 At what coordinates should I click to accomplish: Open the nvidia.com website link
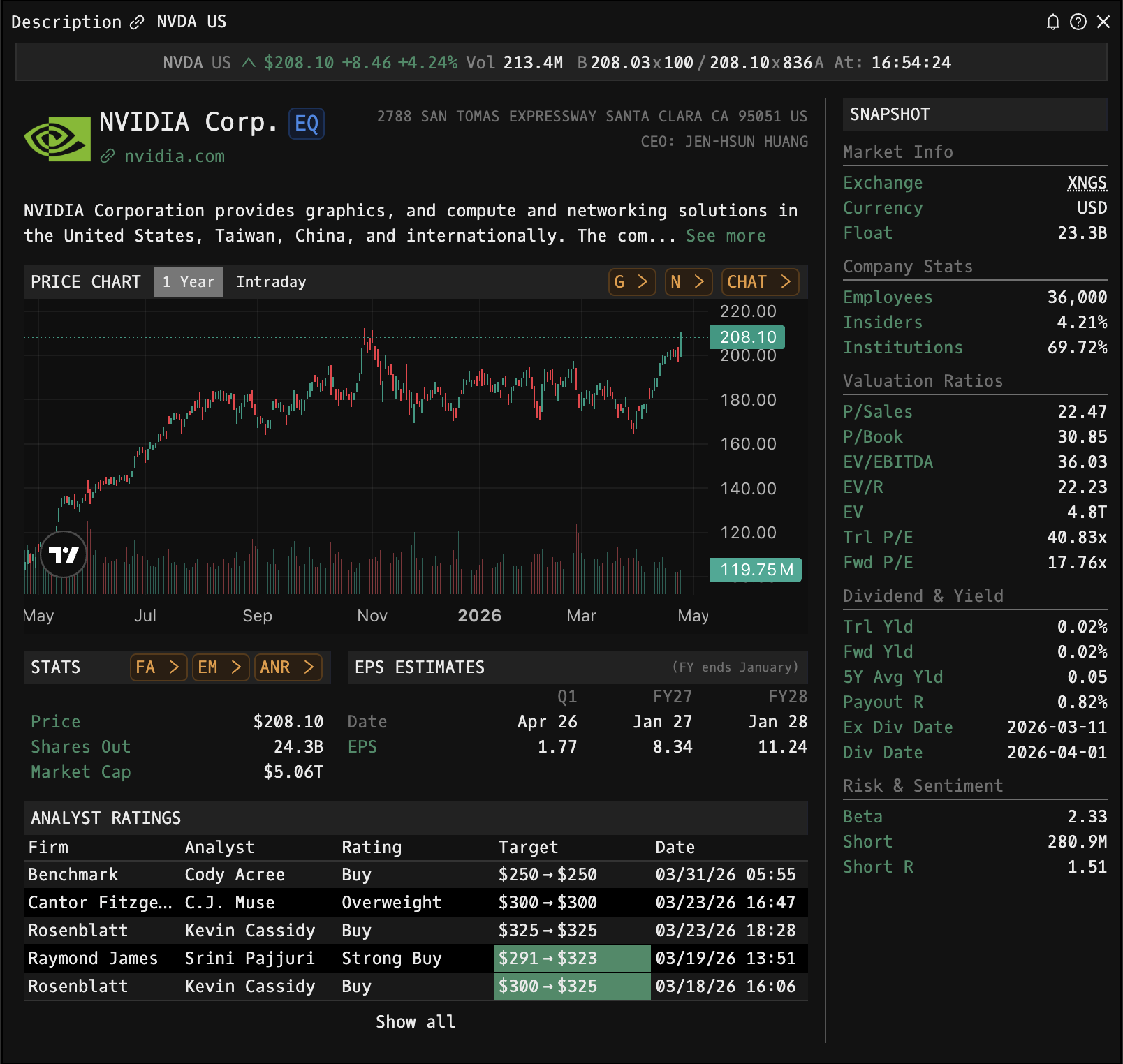click(x=175, y=156)
